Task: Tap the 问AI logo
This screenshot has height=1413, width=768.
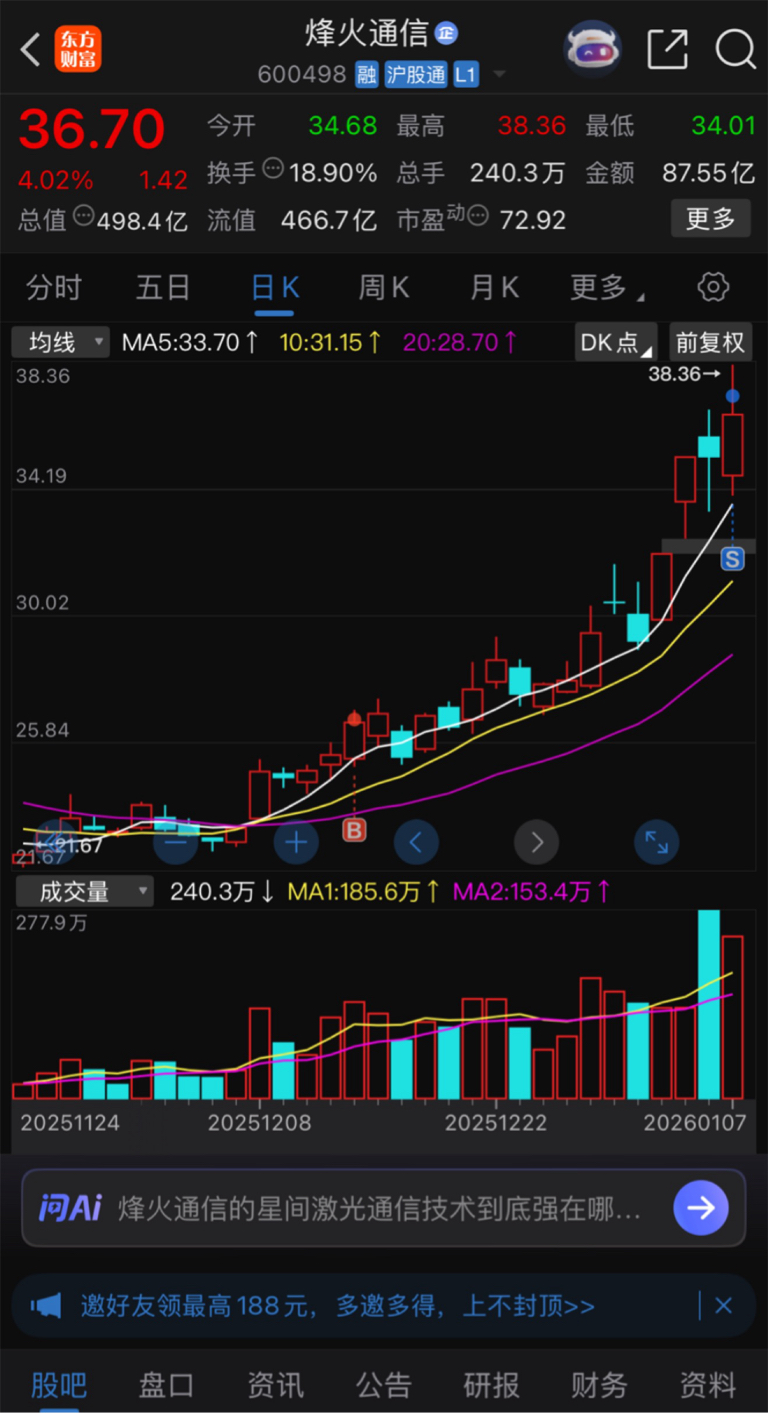Action: pos(70,1208)
